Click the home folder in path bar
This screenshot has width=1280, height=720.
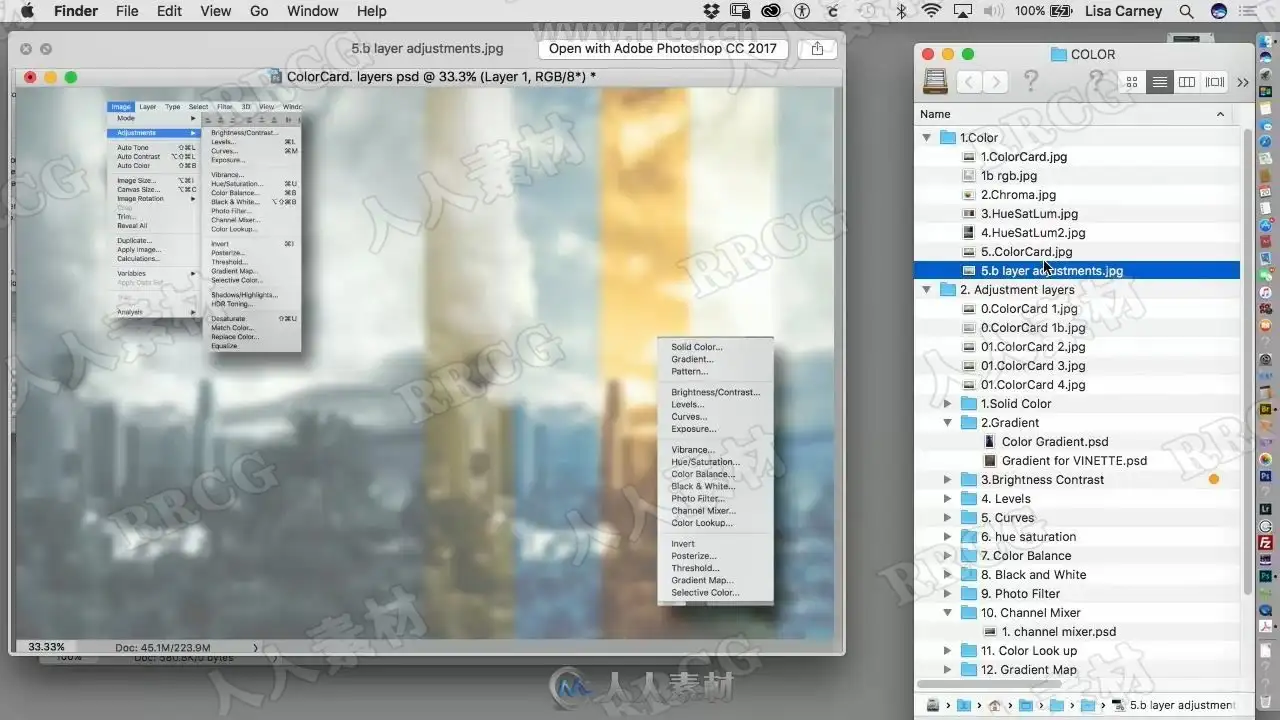coord(993,705)
